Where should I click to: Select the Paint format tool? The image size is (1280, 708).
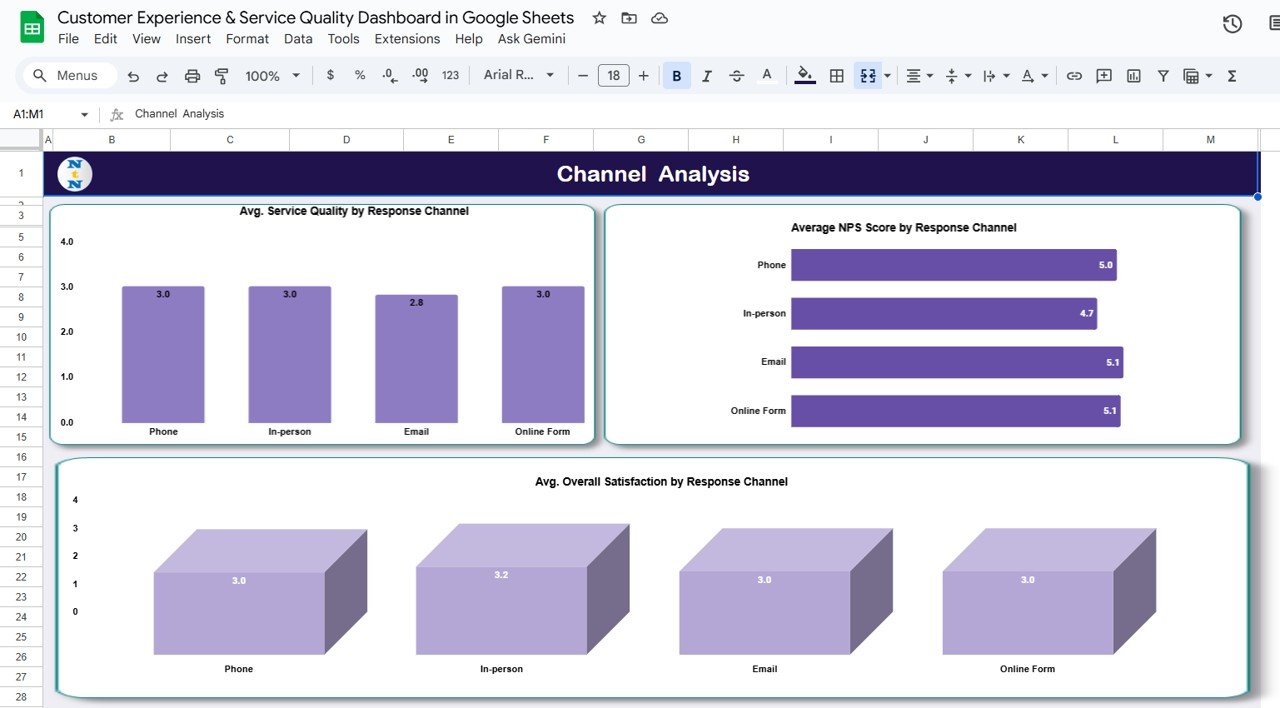(x=220, y=75)
